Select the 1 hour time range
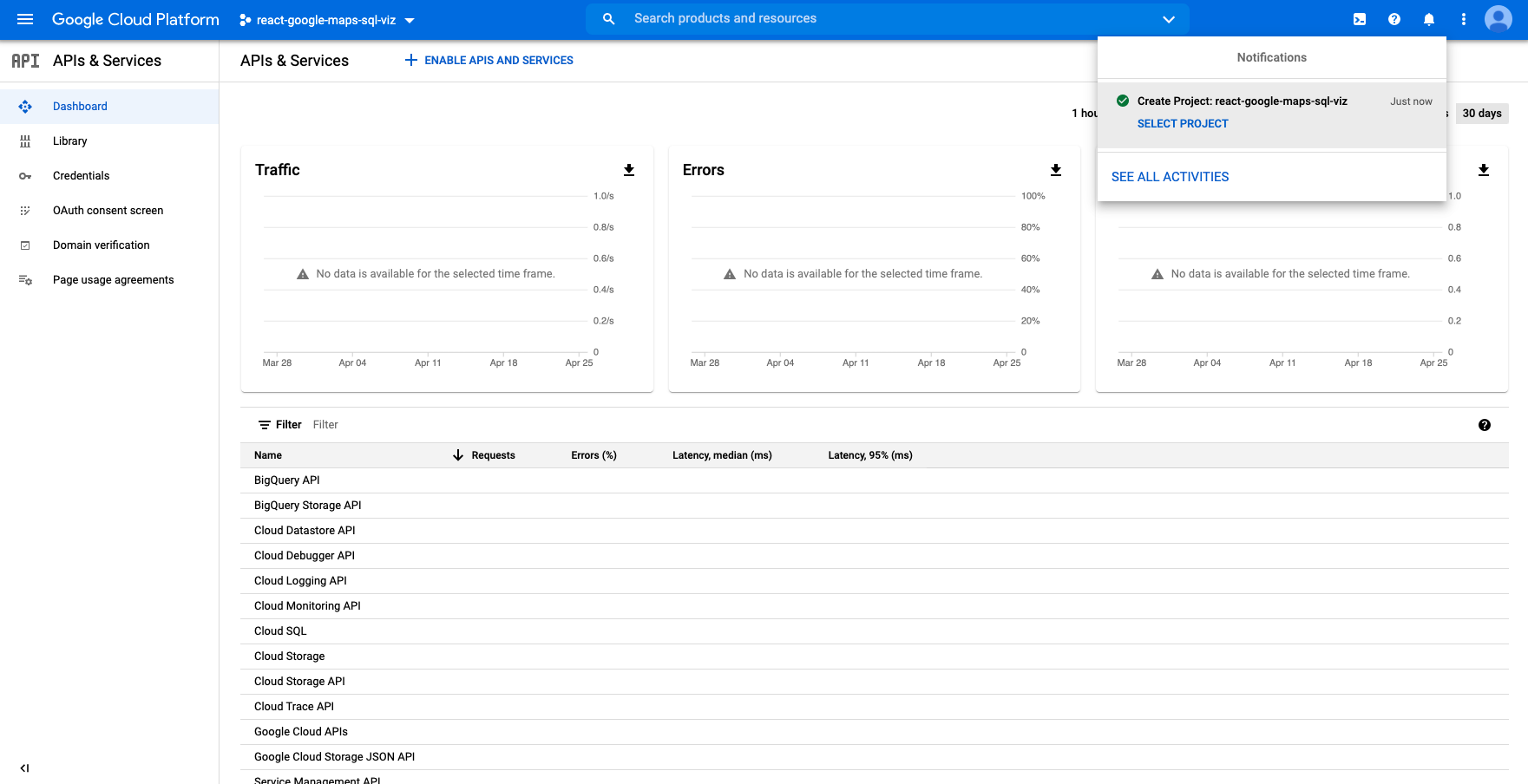 [1084, 114]
